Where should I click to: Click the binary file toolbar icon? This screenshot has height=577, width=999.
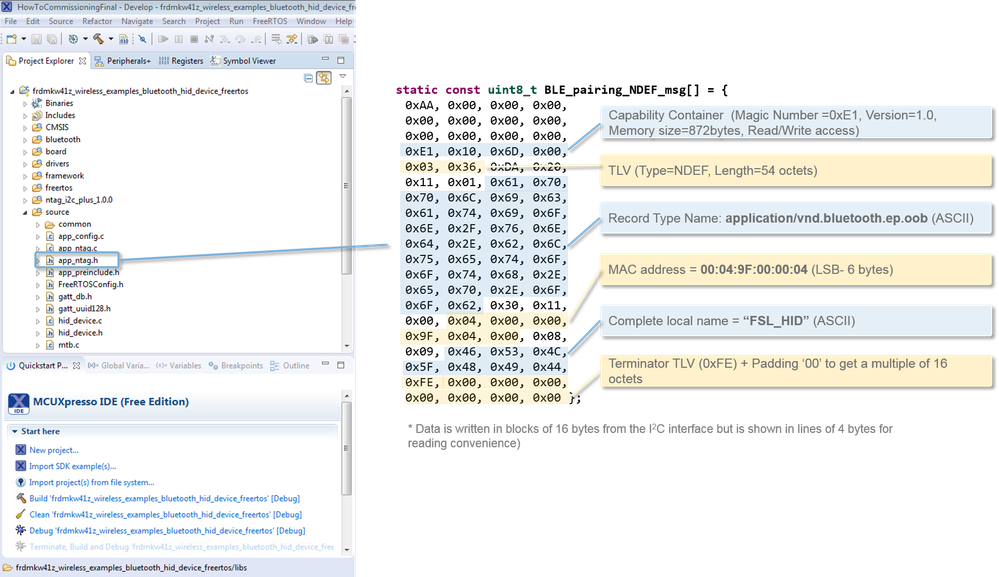coord(124,39)
